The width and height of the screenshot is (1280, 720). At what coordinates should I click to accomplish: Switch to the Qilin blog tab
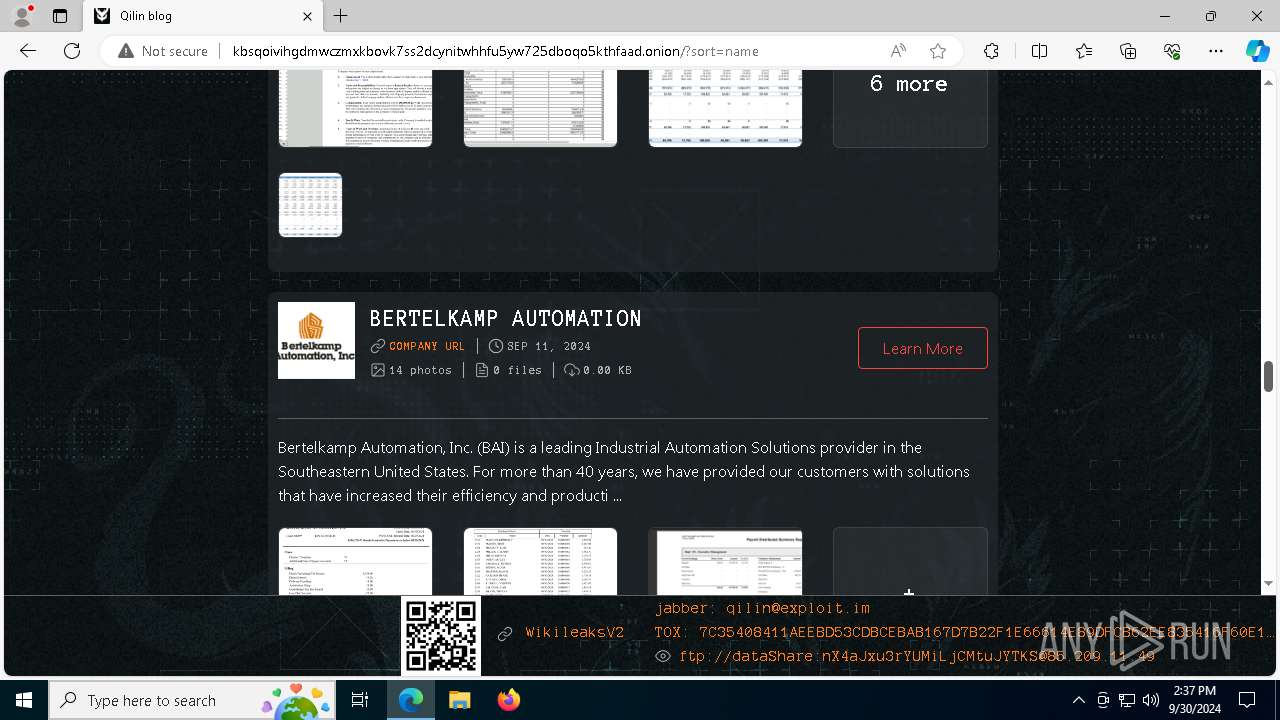click(x=203, y=16)
